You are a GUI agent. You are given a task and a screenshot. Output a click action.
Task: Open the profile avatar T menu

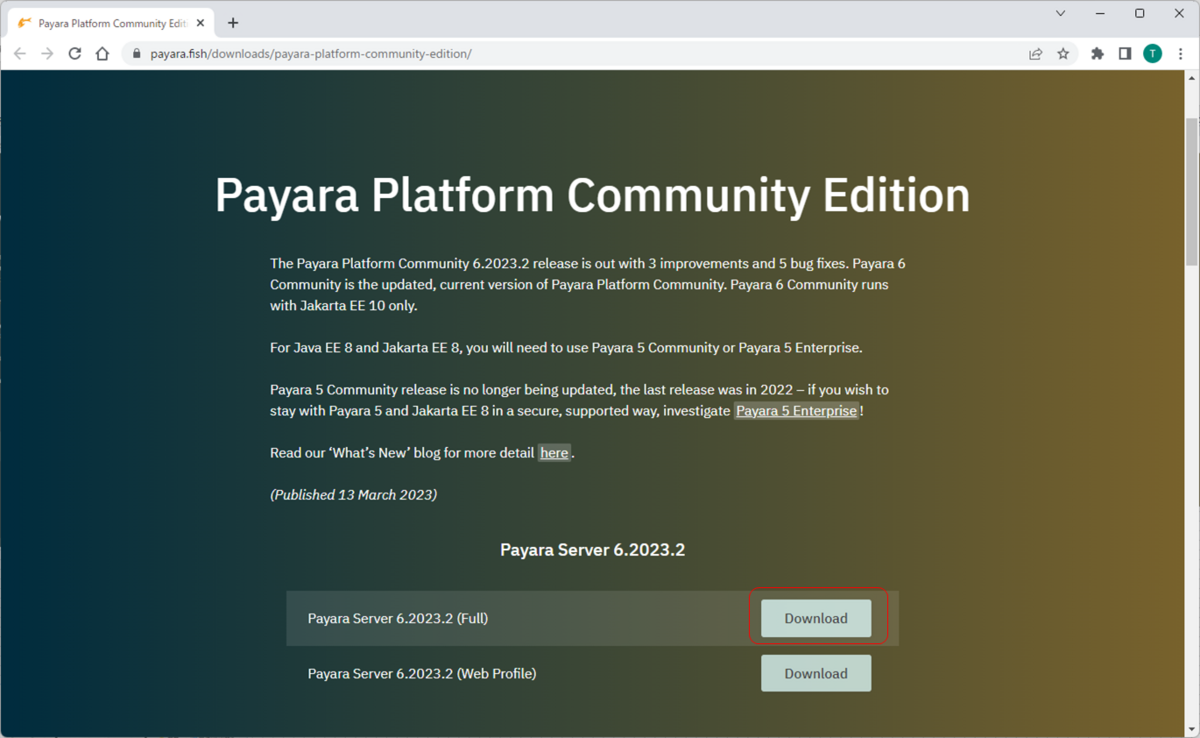pyautogui.click(x=1153, y=54)
